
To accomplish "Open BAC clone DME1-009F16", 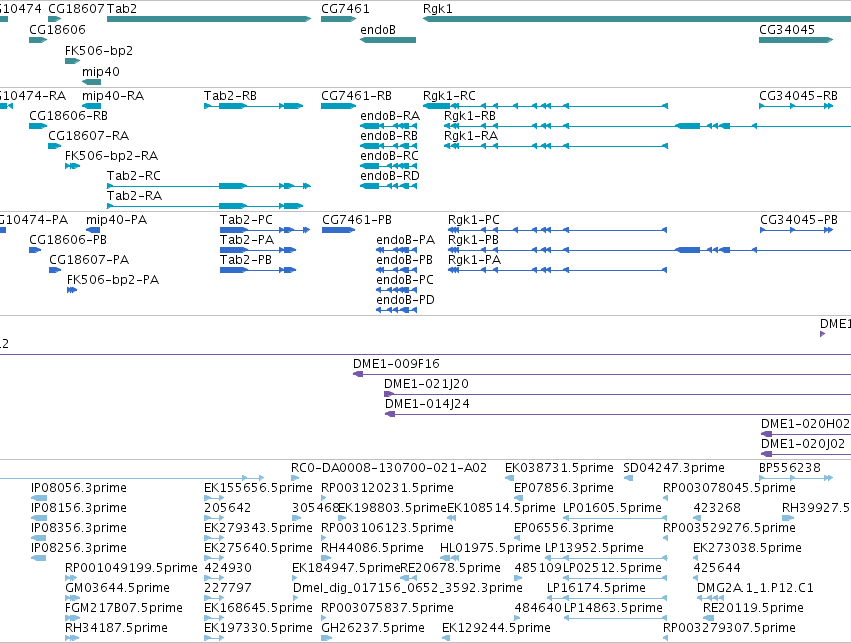I will tap(602, 374).
